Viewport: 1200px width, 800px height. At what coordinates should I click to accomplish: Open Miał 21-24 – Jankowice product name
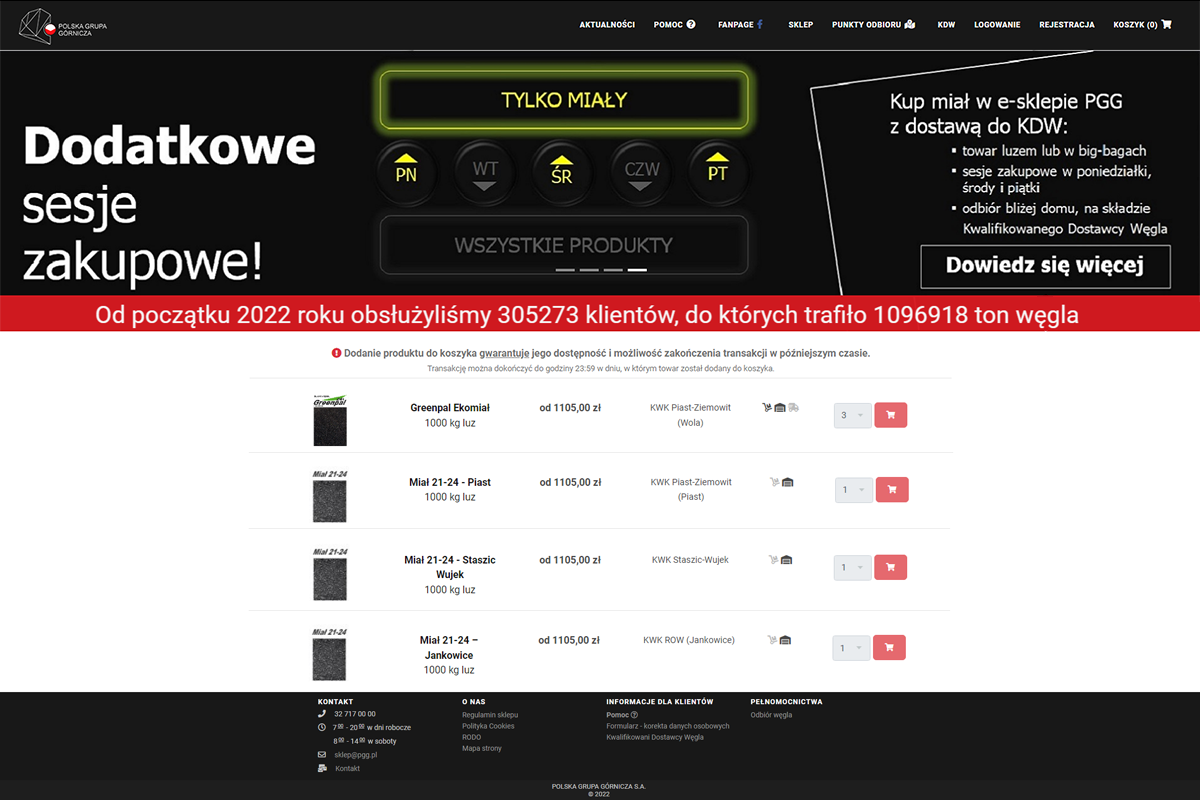[x=449, y=647]
